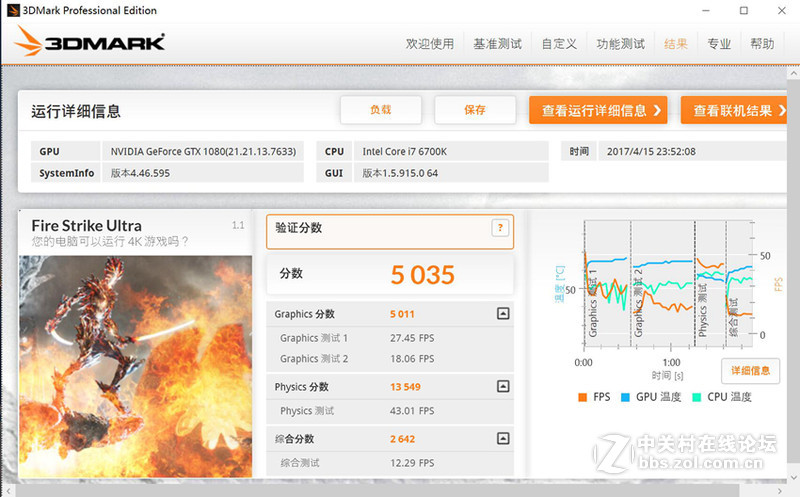Click the 12.29 FPS value
The image size is (800, 497).
[x=412, y=463]
